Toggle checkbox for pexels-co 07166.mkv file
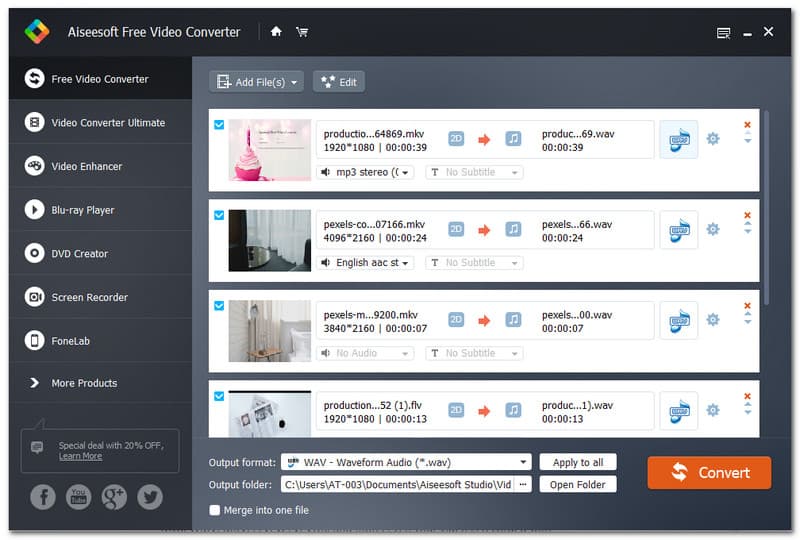The image size is (800, 540). point(219,215)
